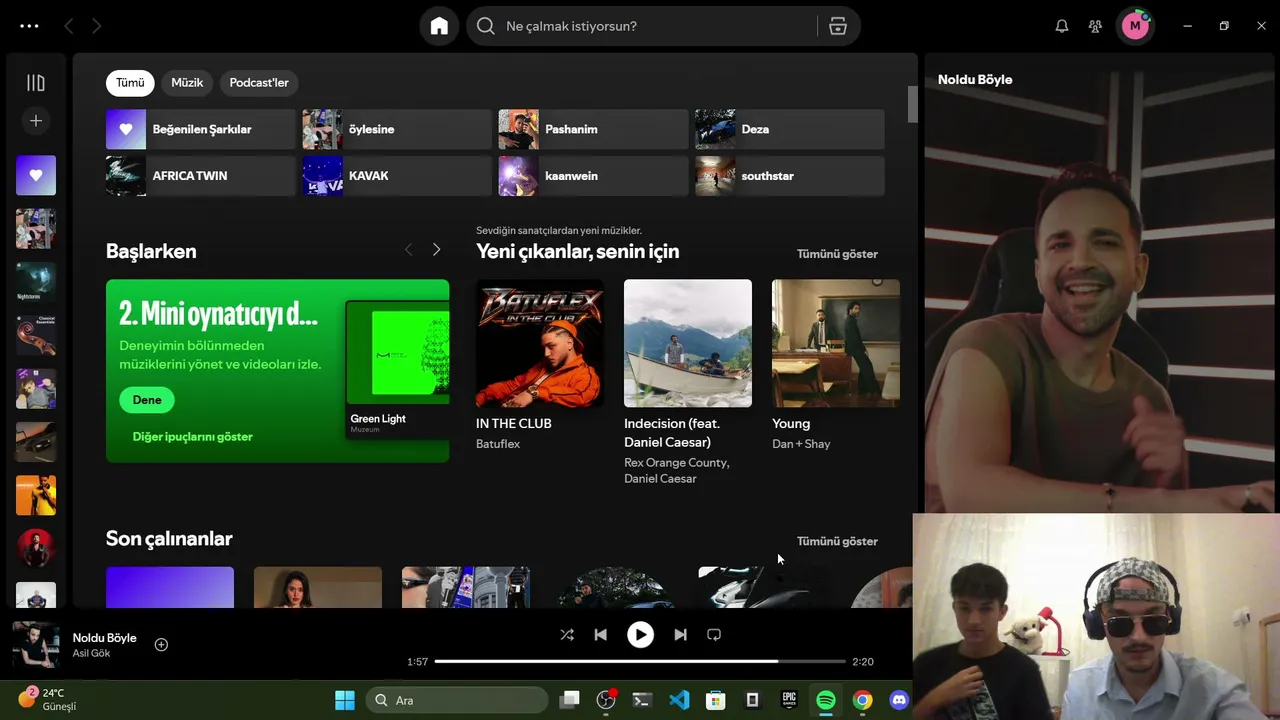
Task: Toggle shuffle in the player bar
Action: 567,635
